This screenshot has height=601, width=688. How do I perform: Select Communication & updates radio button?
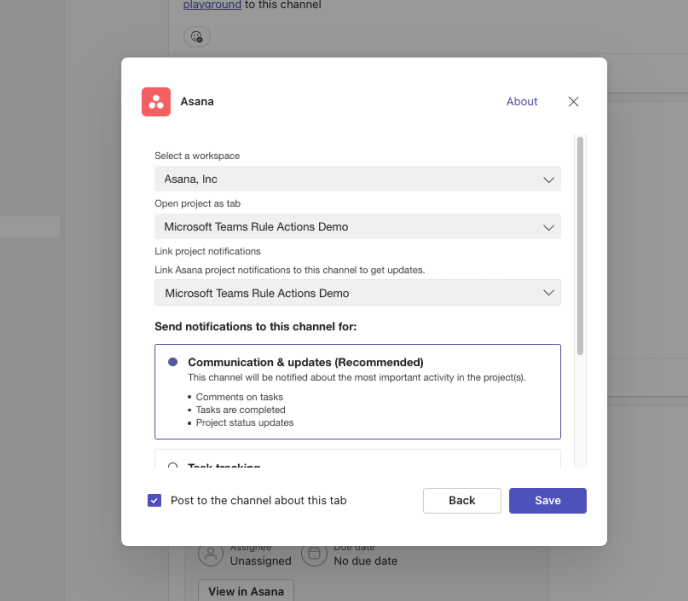173,362
